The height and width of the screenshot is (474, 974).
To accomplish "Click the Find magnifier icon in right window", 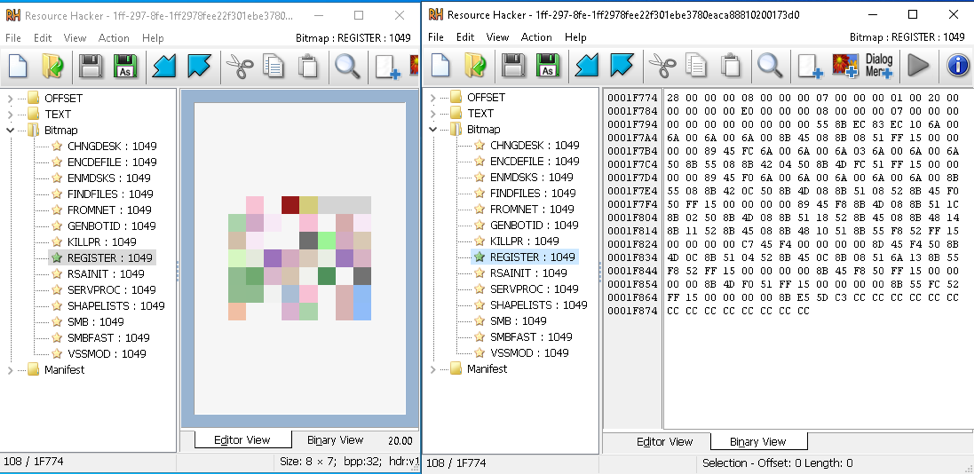I will 769,66.
